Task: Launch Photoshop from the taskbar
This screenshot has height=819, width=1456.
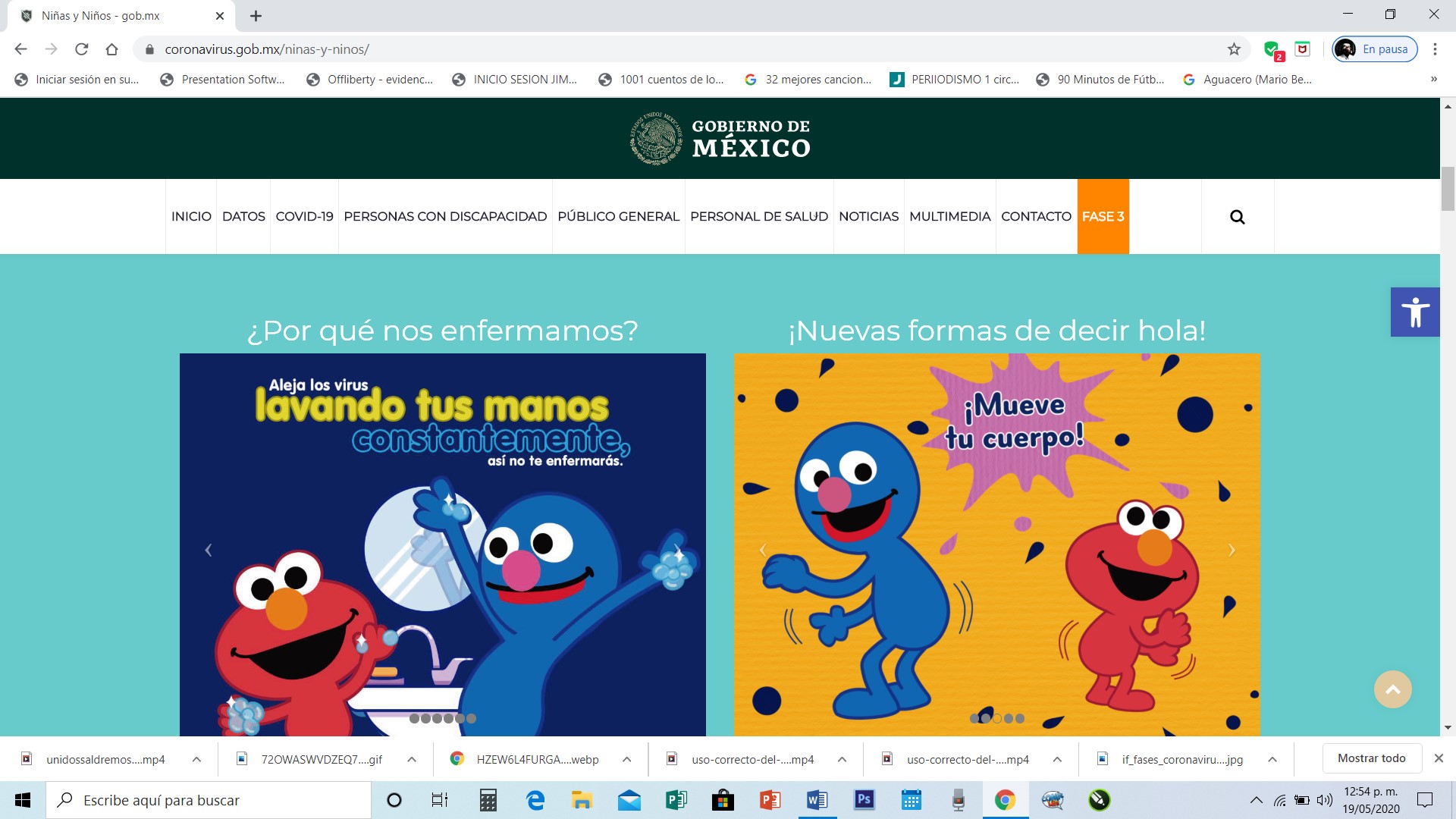Action: click(x=864, y=800)
